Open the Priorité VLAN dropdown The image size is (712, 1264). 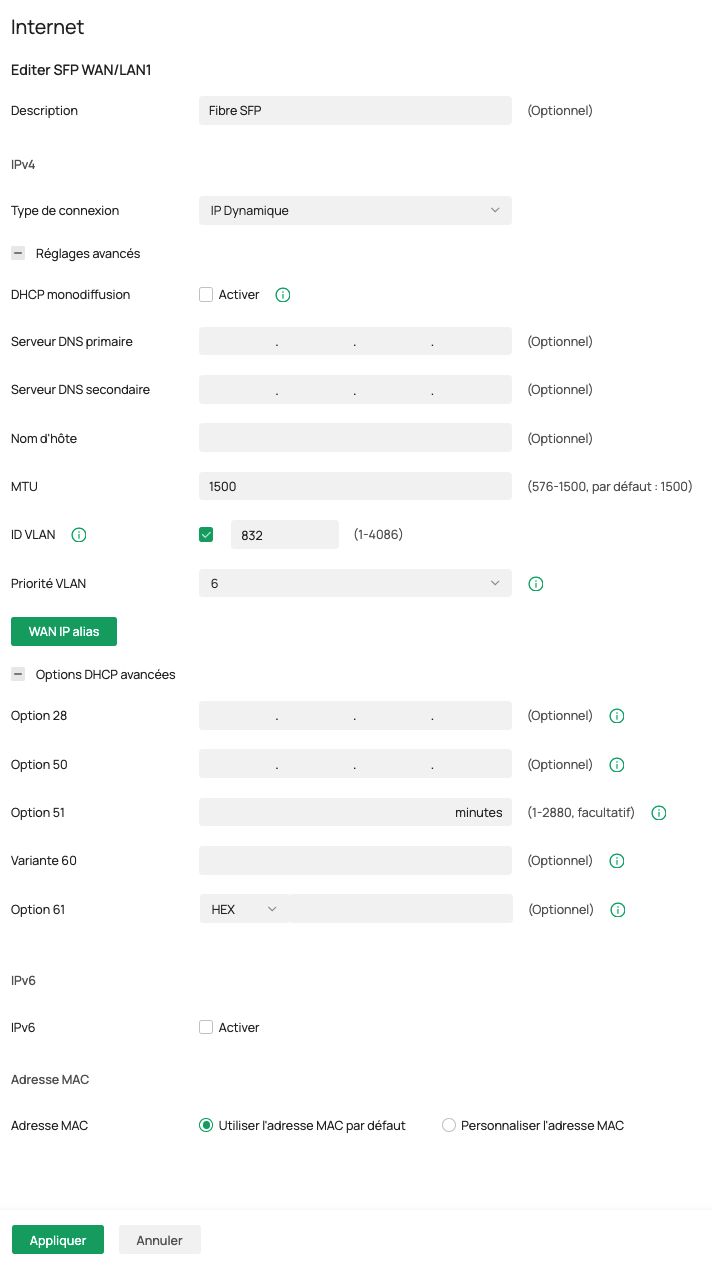point(355,584)
